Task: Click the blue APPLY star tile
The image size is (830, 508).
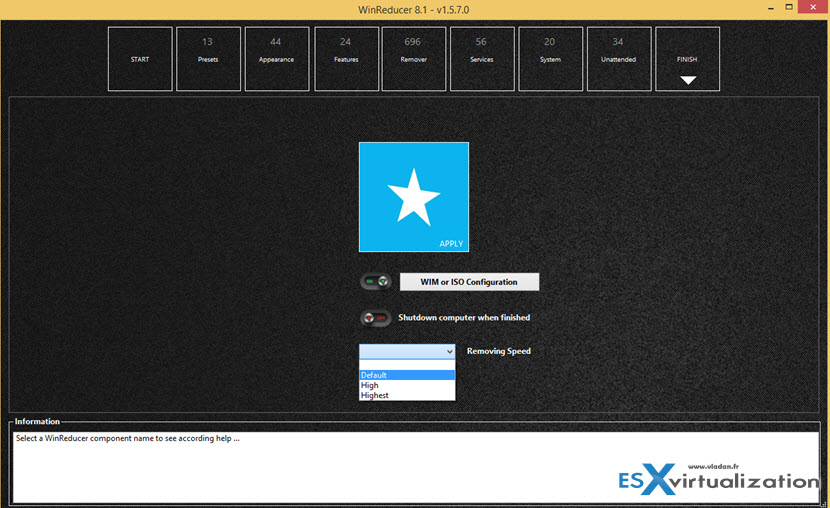Action: click(413, 197)
